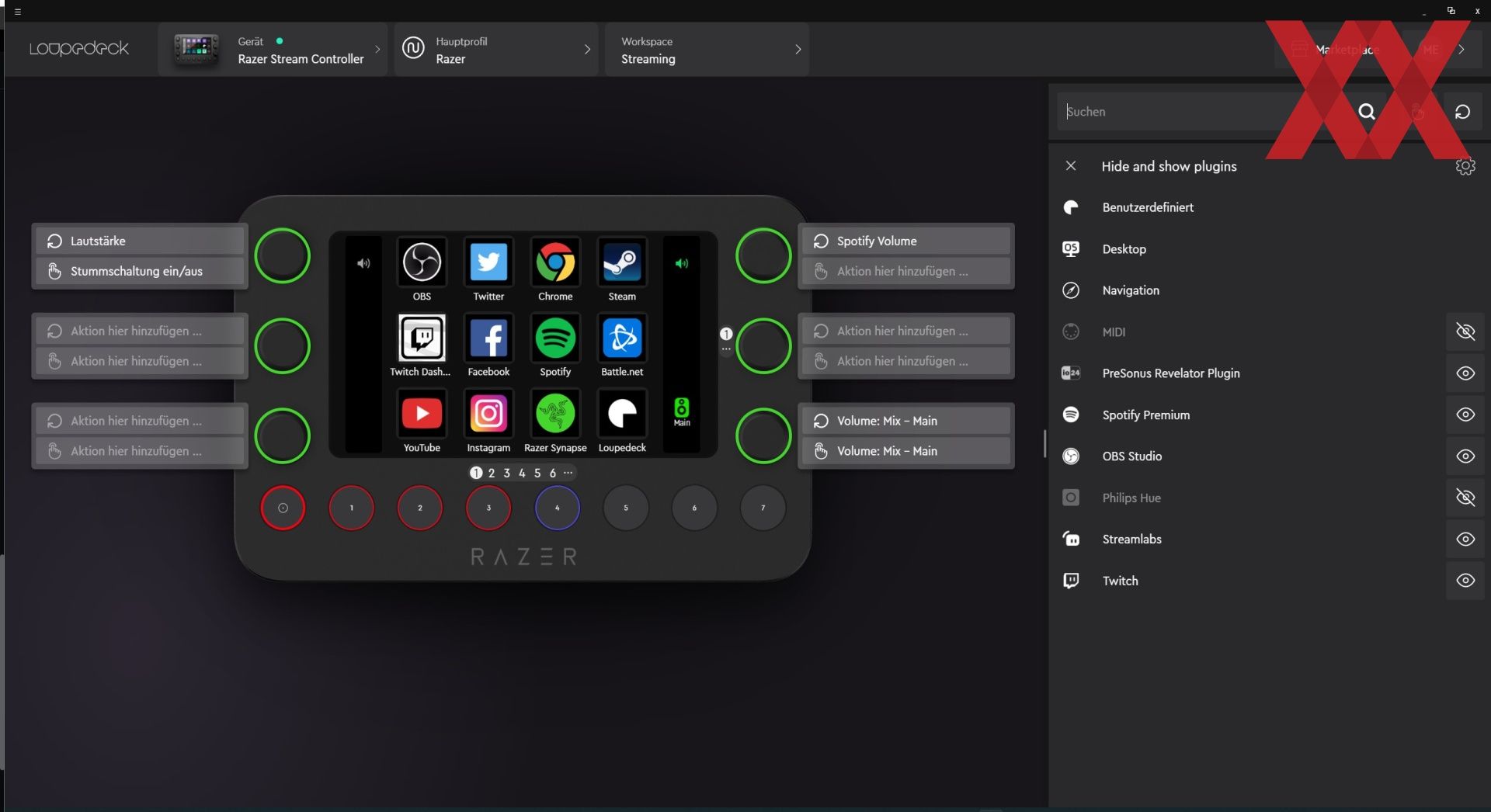This screenshot has width=1491, height=812.
Task: Add action under Spotify Volume
Action: (x=906, y=271)
